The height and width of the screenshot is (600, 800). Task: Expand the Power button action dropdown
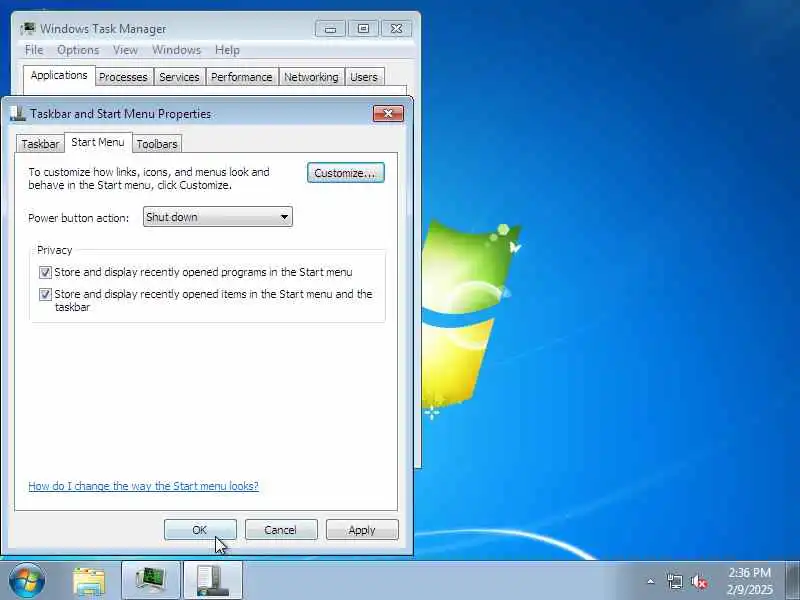click(218, 217)
